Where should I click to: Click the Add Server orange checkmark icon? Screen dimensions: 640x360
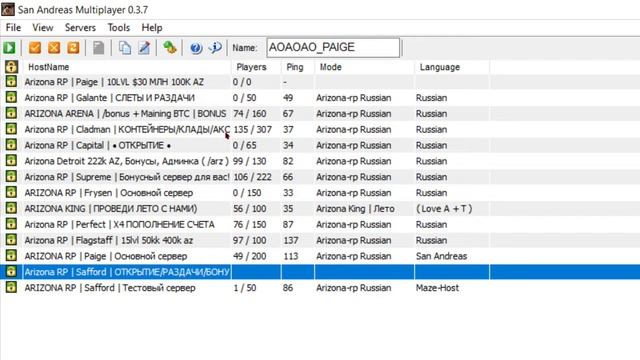pyautogui.click(x=35, y=48)
